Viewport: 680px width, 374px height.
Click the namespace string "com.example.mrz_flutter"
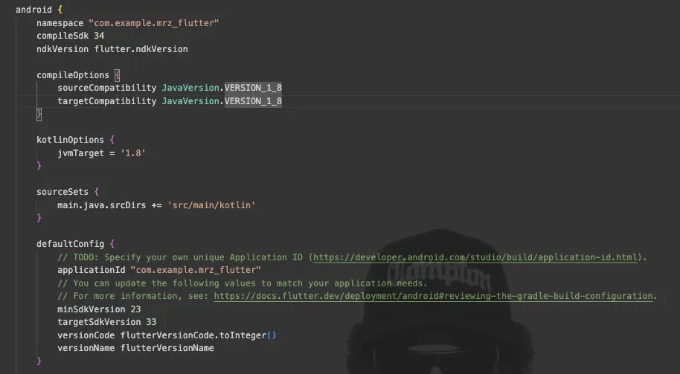pyautogui.click(x=154, y=23)
